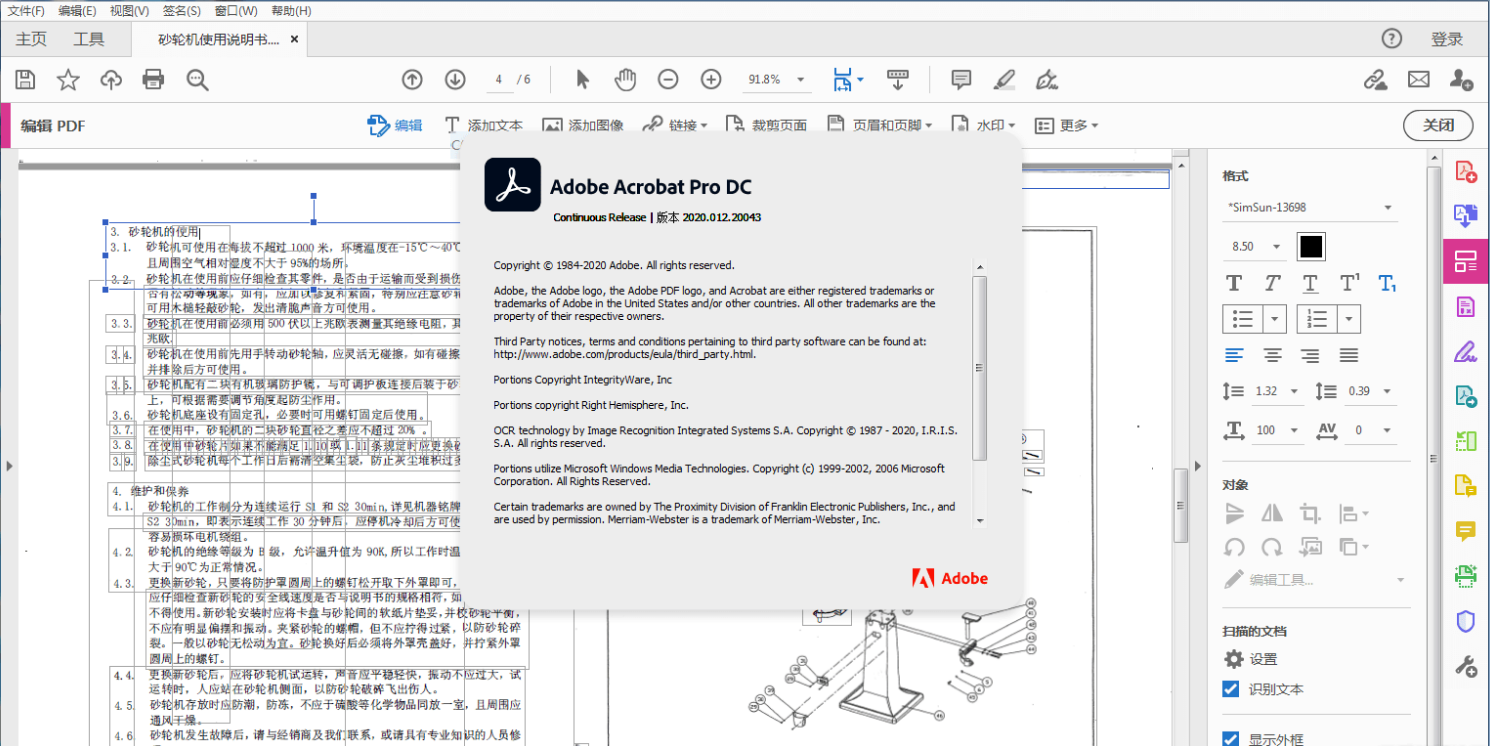The image size is (1490, 746).
Task: Activate the Hand pan tool
Action: pos(625,80)
